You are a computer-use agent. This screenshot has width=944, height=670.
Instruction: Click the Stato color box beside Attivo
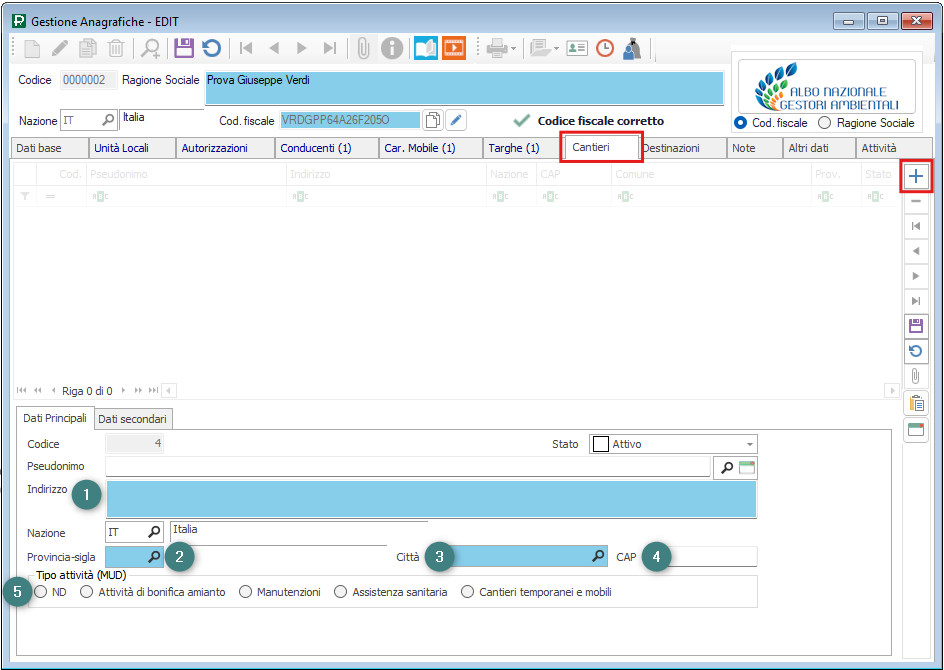point(600,444)
